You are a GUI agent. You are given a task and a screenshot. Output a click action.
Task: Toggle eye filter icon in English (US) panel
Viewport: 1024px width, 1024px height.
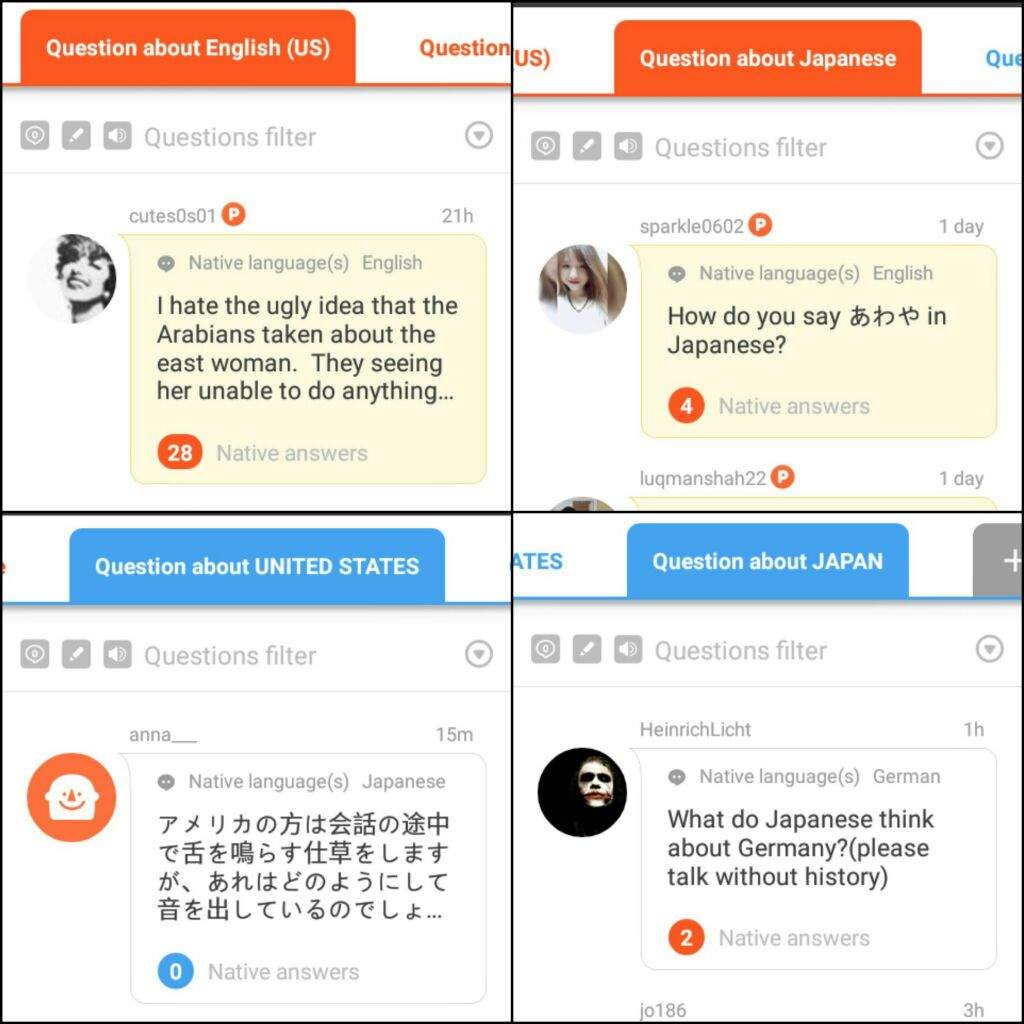(35, 136)
